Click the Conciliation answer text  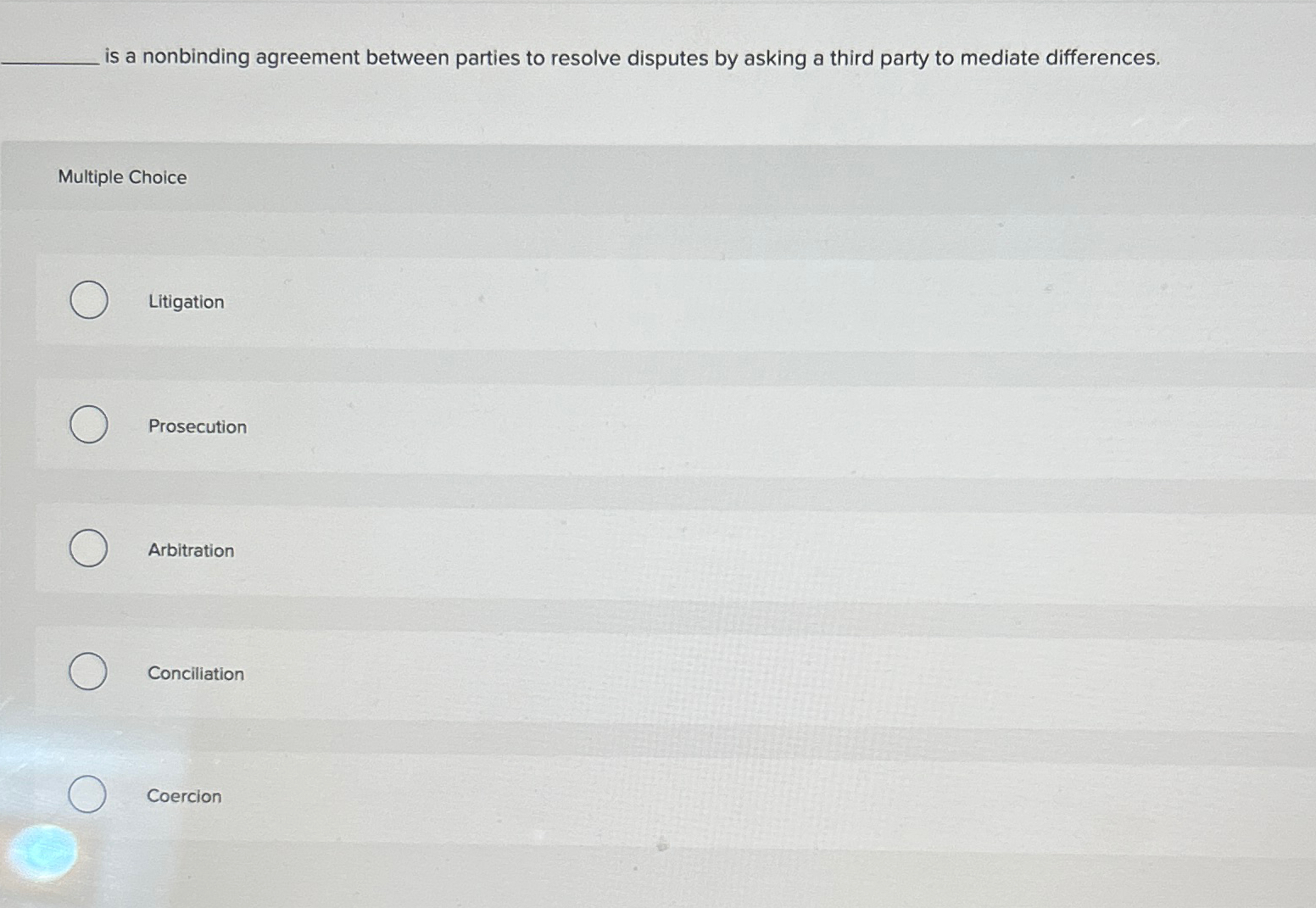(x=195, y=673)
